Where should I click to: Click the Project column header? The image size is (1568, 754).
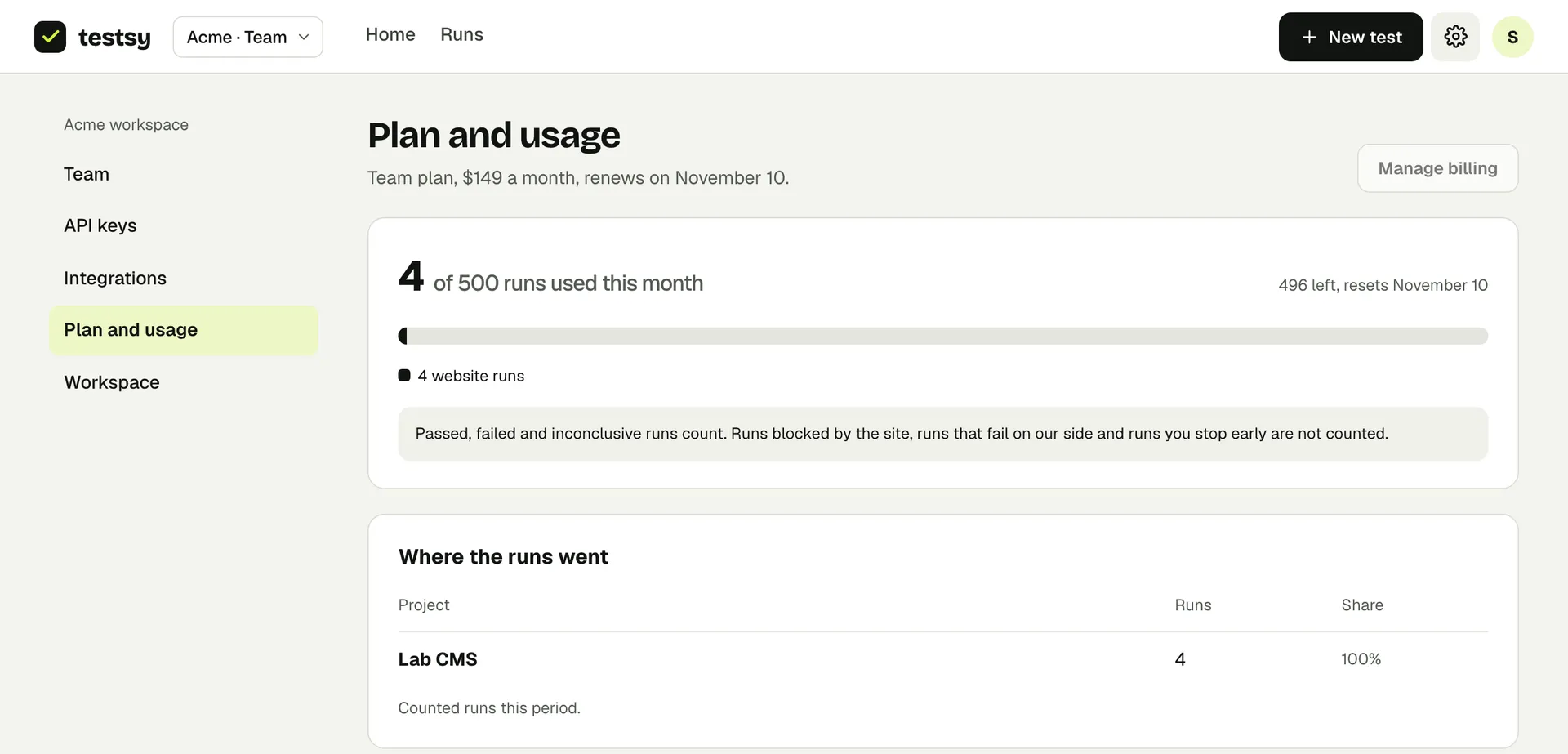[x=424, y=605]
